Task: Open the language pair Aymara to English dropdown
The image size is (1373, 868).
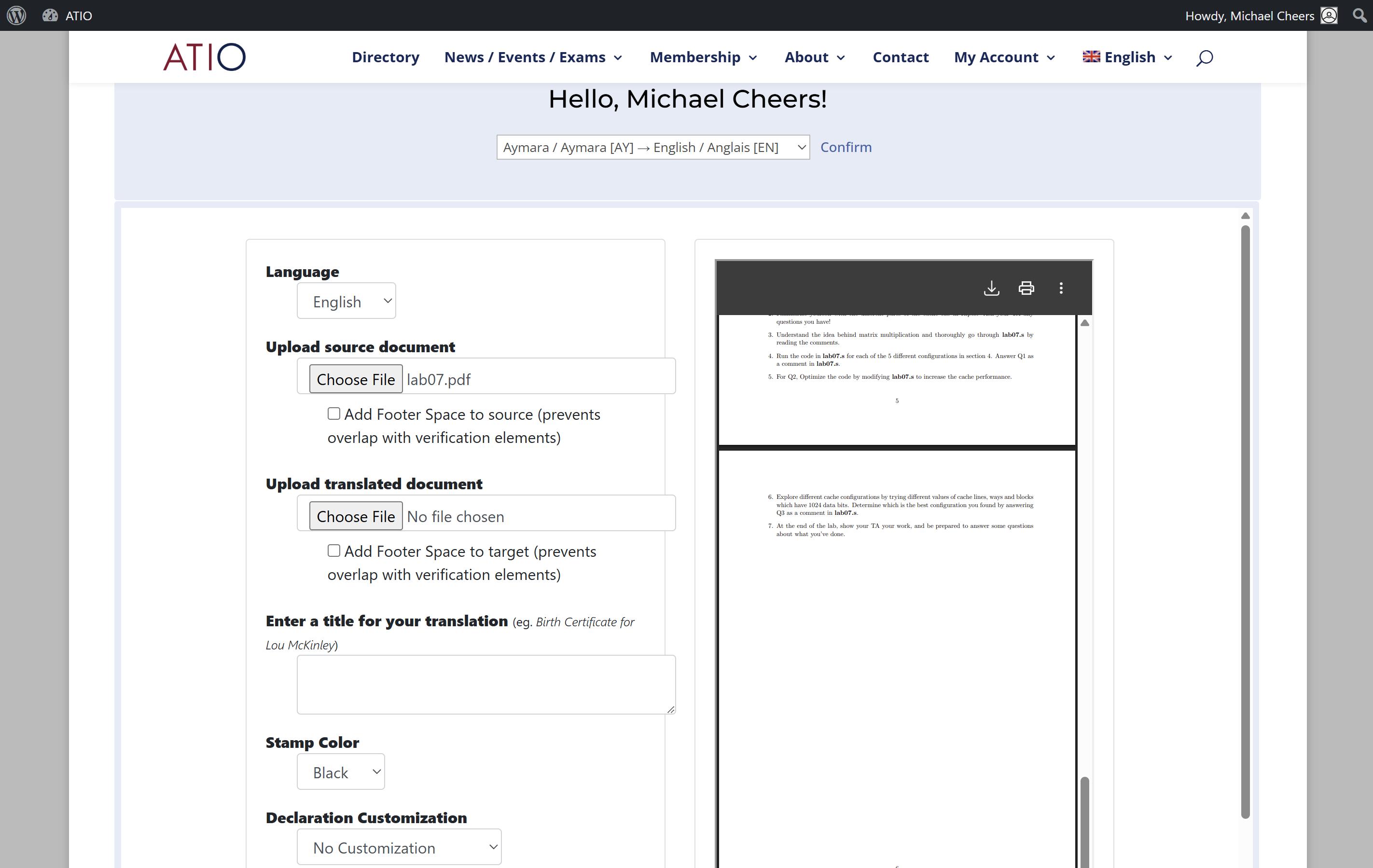Action: pos(652,147)
